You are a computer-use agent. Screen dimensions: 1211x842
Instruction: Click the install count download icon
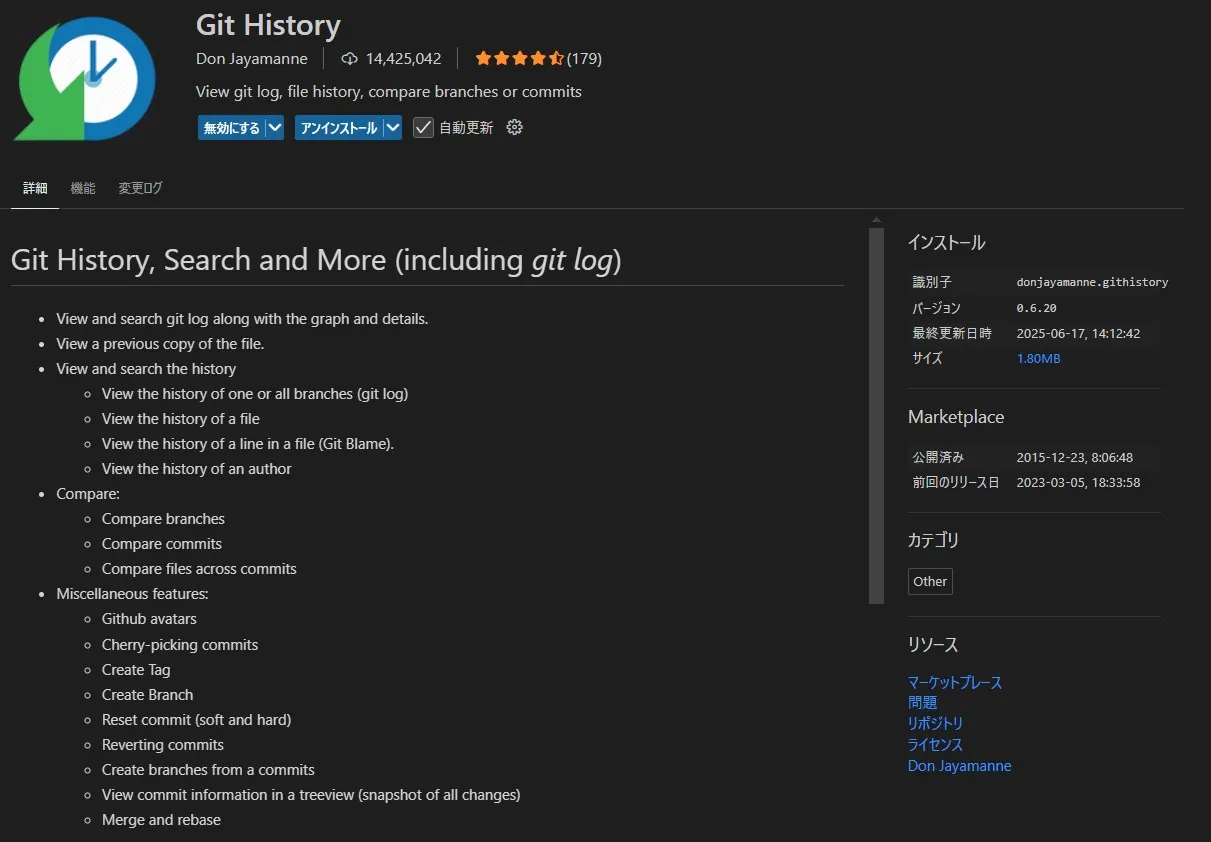[349, 59]
